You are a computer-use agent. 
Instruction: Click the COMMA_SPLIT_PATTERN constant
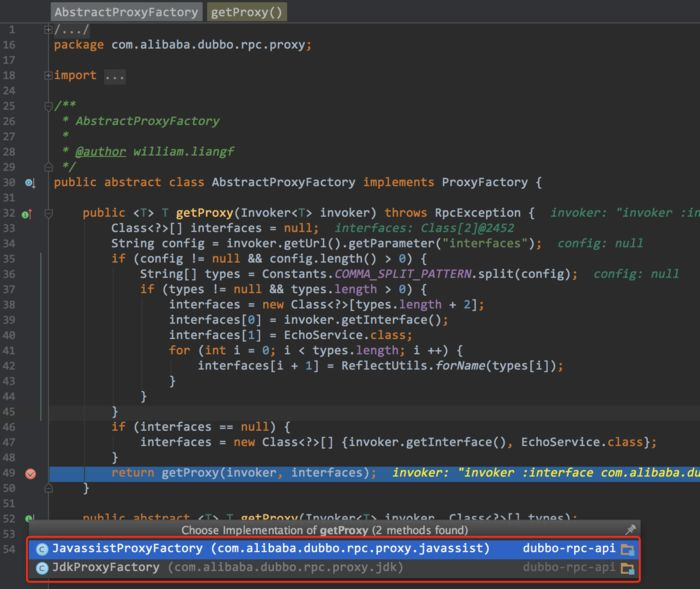tap(403, 274)
